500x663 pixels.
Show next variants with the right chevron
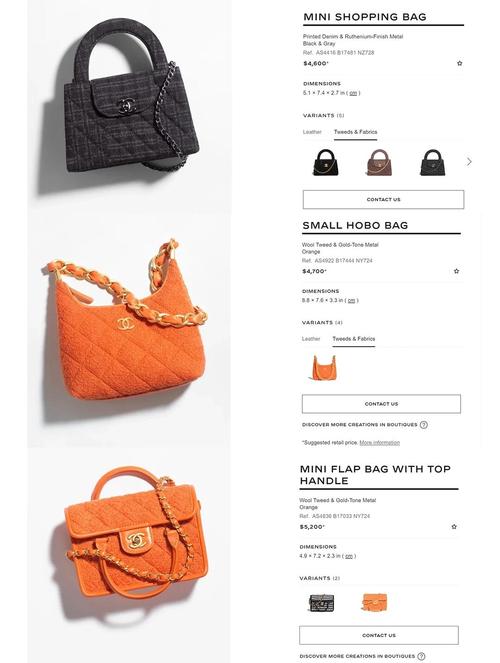click(469, 162)
